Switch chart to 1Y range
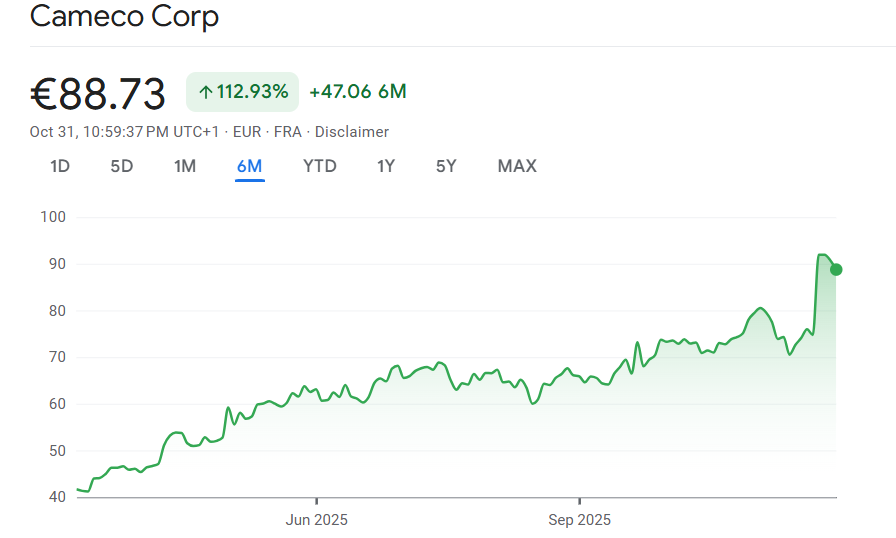 [386, 166]
